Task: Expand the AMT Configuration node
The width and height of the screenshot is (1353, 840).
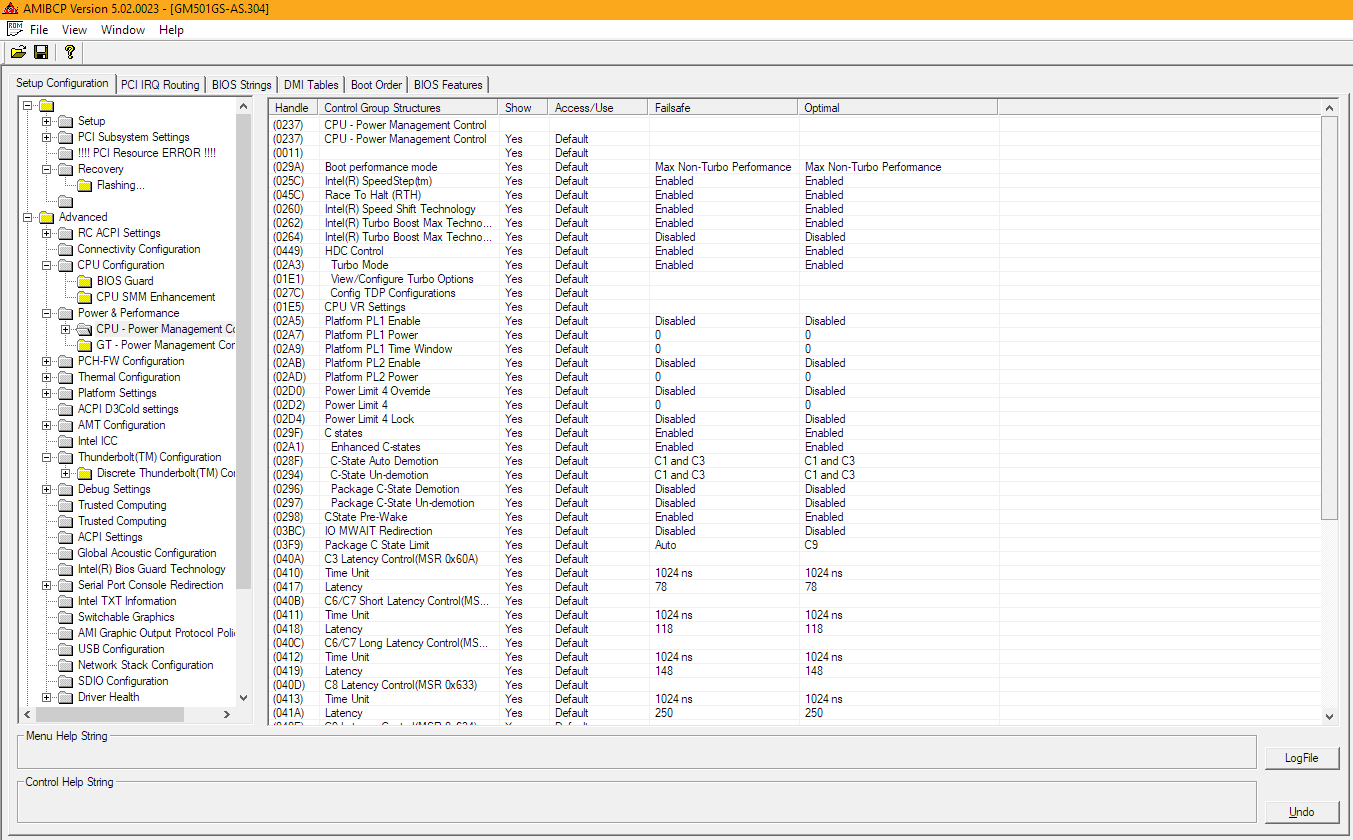Action: click(x=46, y=425)
